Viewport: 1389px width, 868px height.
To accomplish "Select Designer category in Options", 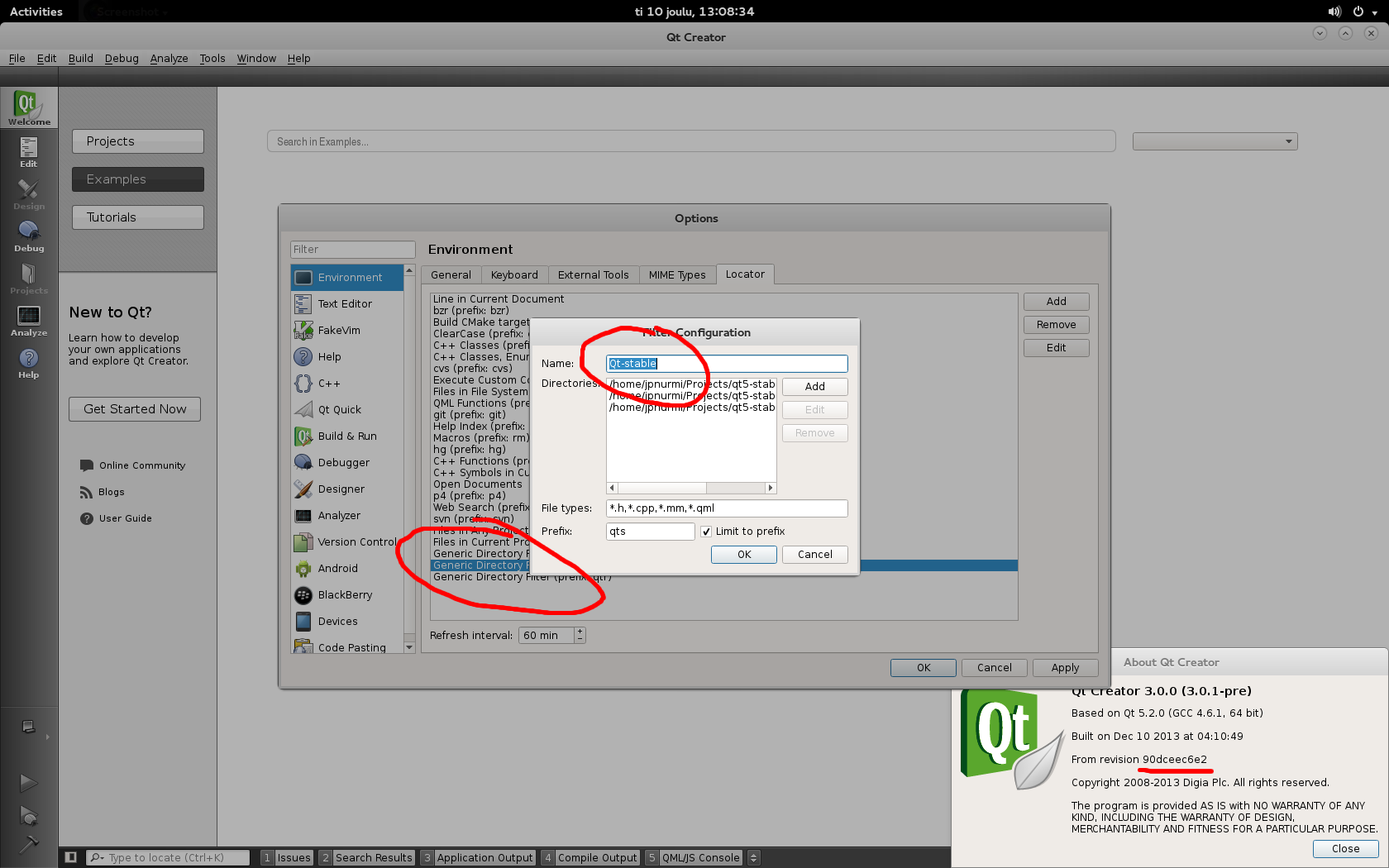I will coord(346,489).
